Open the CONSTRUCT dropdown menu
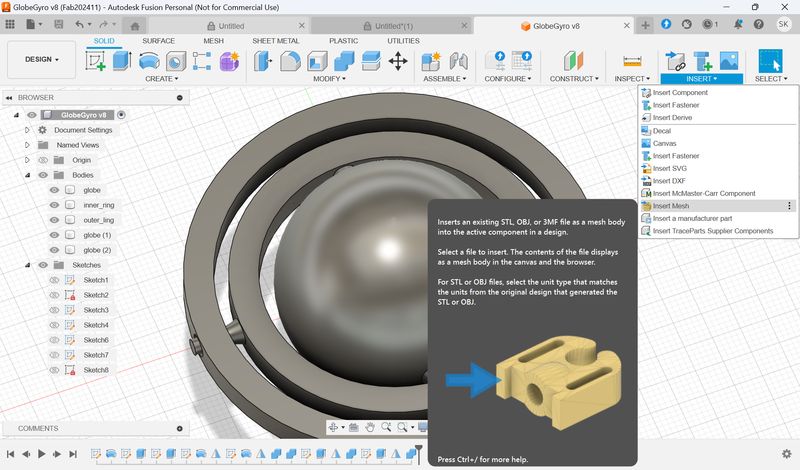Viewport: 800px width, 470px height. pyautogui.click(x=574, y=79)
